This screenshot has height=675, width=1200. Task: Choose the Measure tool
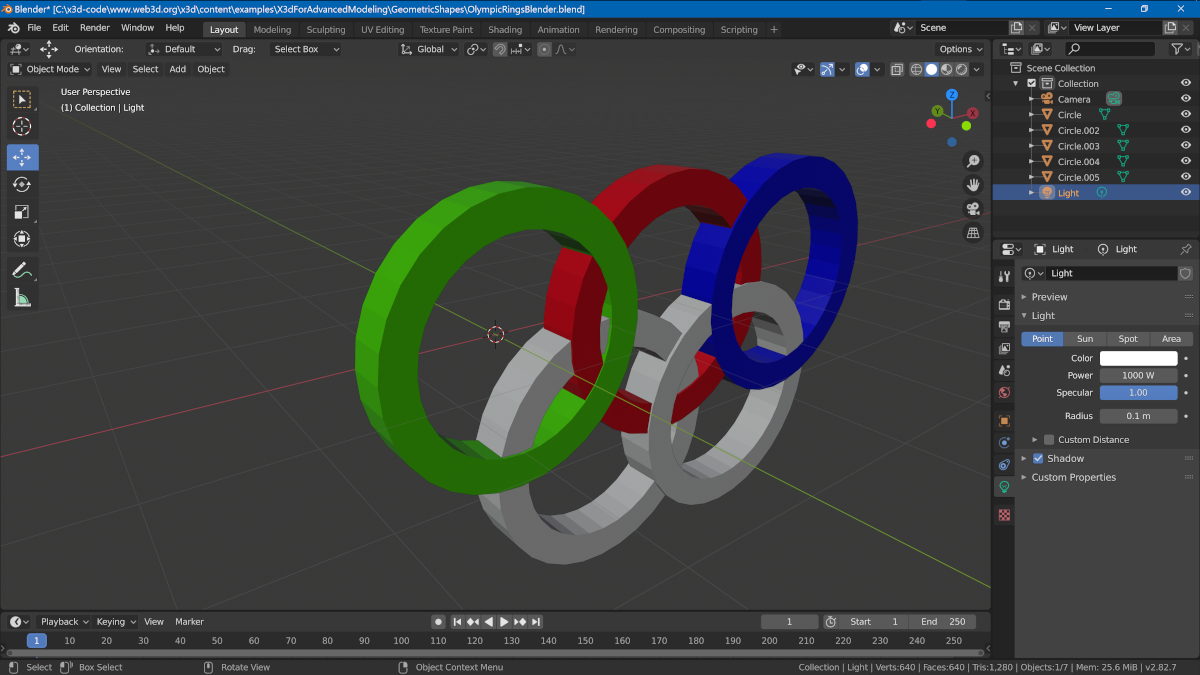[22, 297]
